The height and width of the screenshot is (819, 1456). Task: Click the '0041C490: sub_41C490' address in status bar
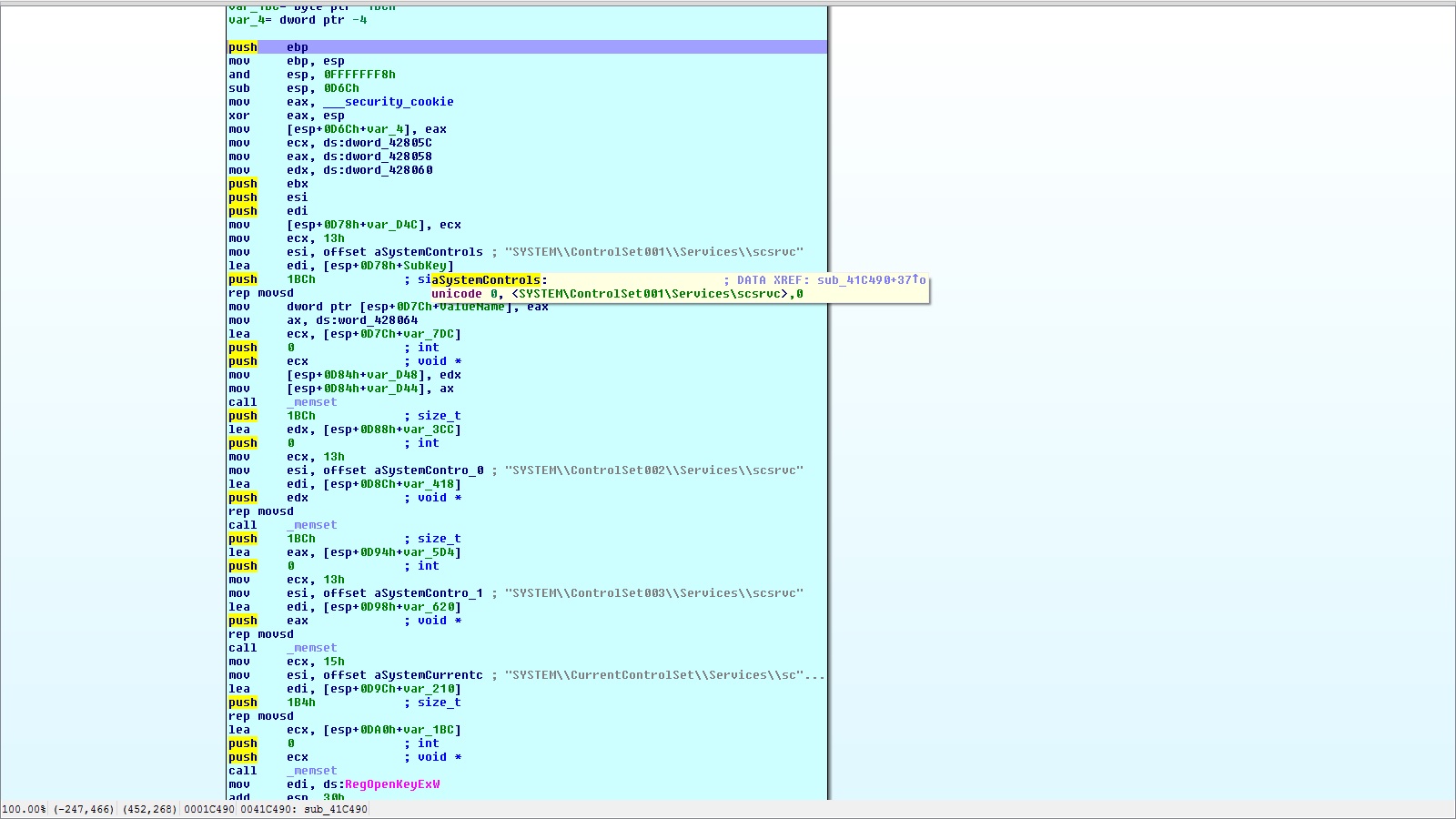[304, 809]
